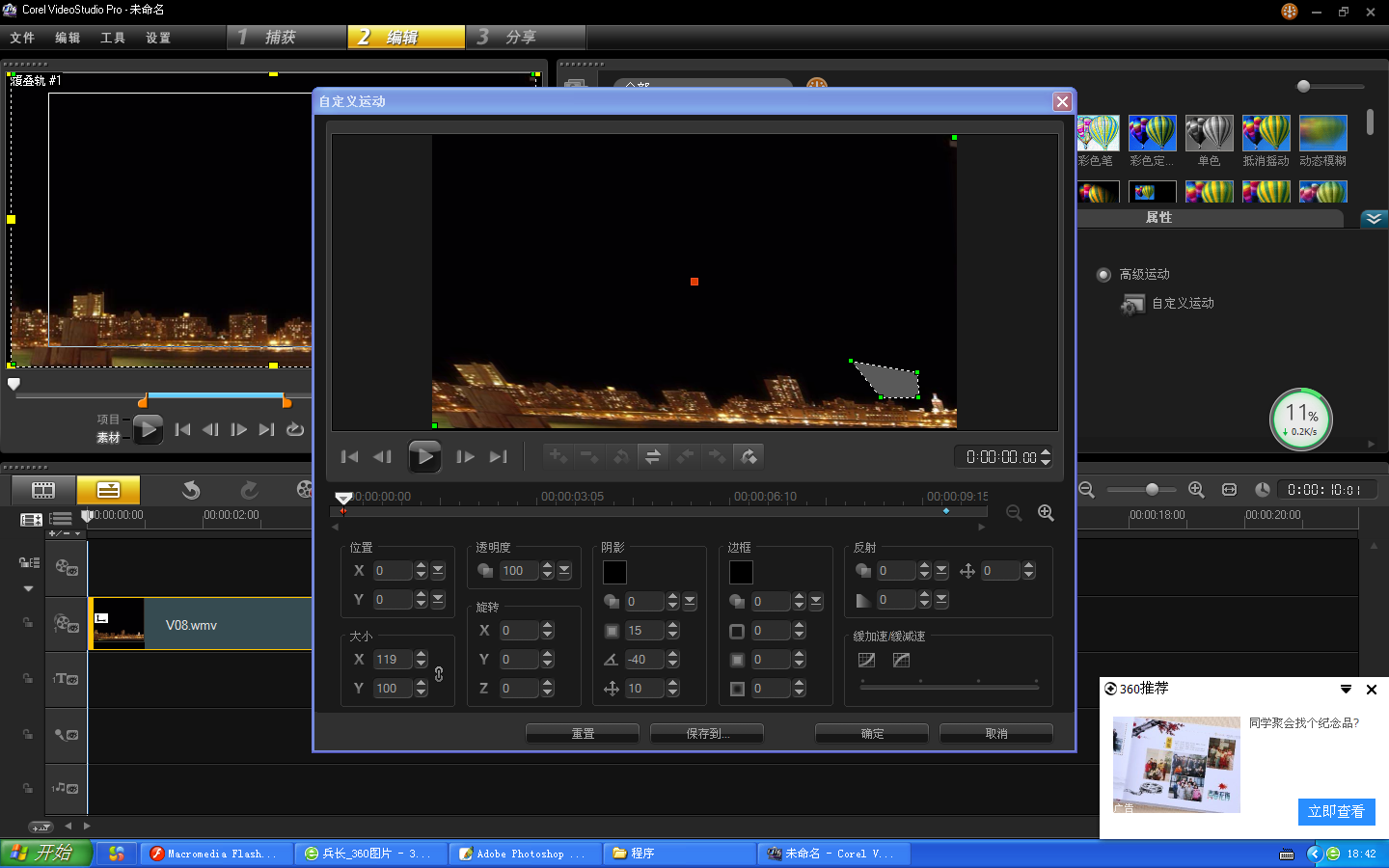Go to the next keyframe
Viewport: 1389px width, 868px height.
tap(717, 456)
